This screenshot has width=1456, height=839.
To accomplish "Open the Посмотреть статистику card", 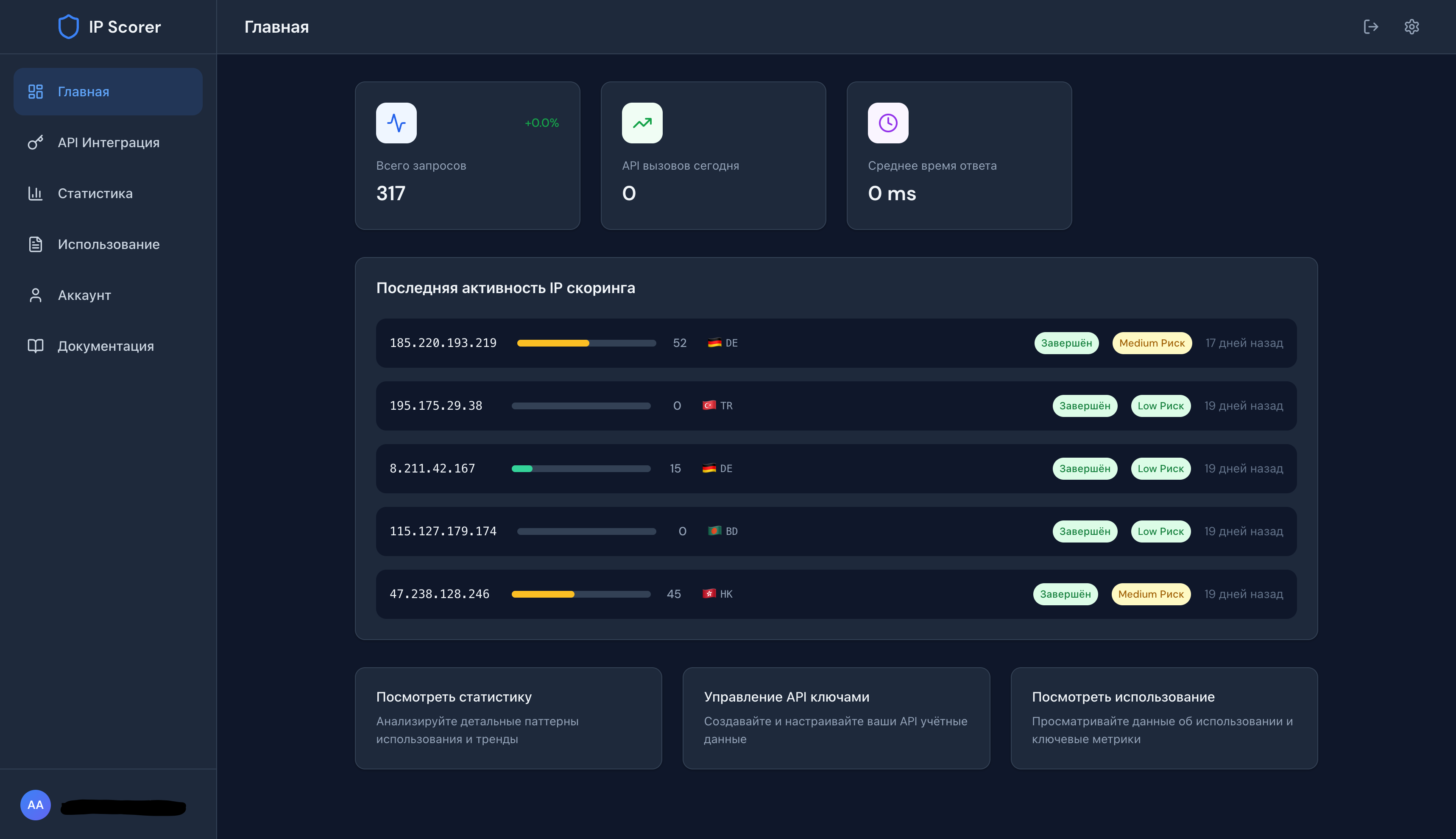I will 508,718.
